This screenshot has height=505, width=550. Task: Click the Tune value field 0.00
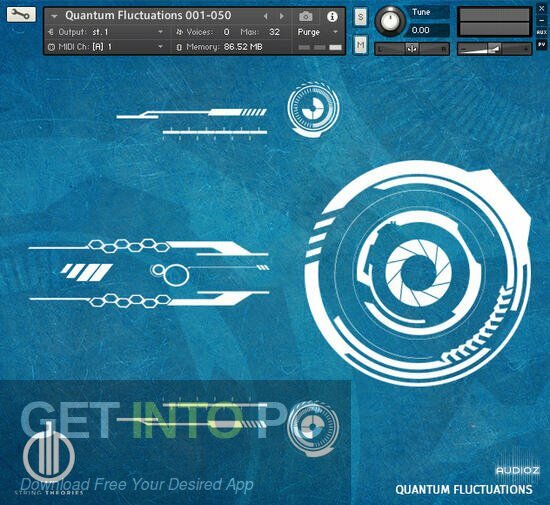[x=428, y=30]
